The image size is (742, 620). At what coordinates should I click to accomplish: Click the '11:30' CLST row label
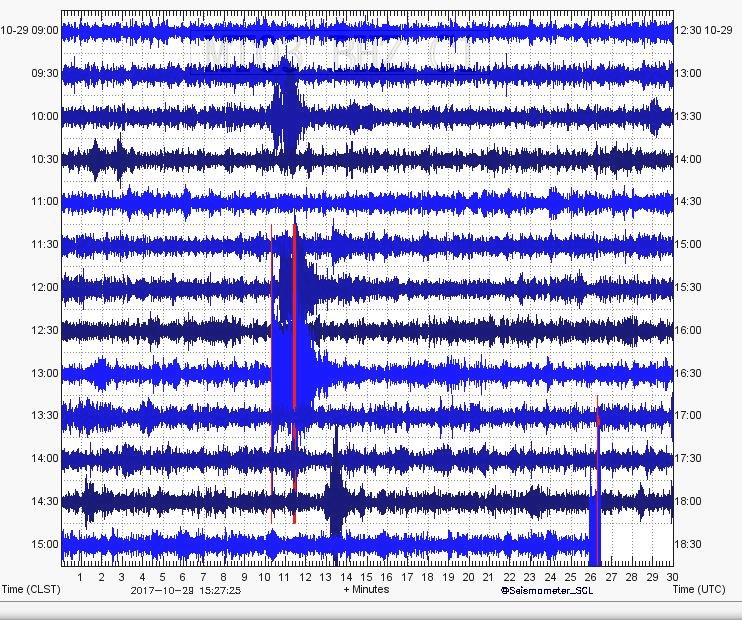click(x=45, y=245)
